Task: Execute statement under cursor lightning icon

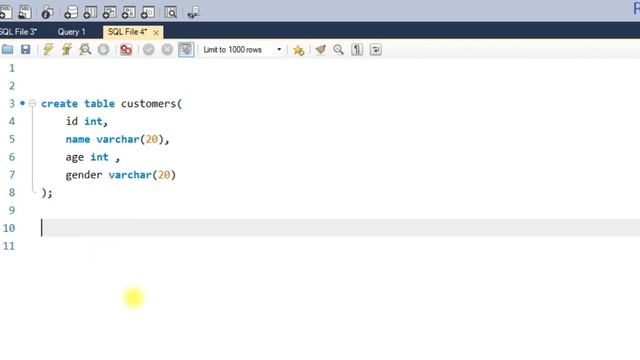Action: coord(67,50)
